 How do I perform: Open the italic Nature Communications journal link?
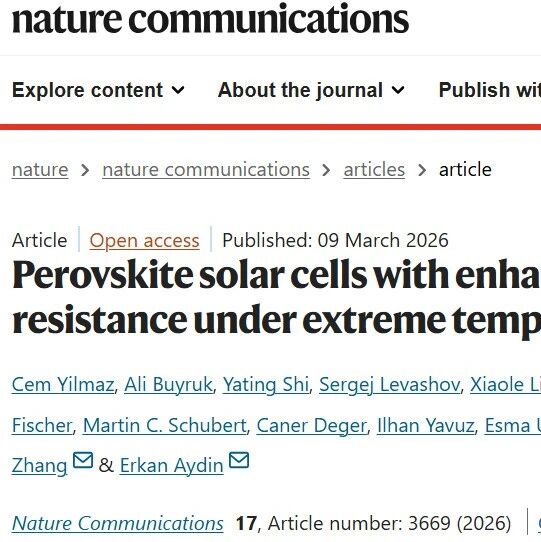(118, 523)
